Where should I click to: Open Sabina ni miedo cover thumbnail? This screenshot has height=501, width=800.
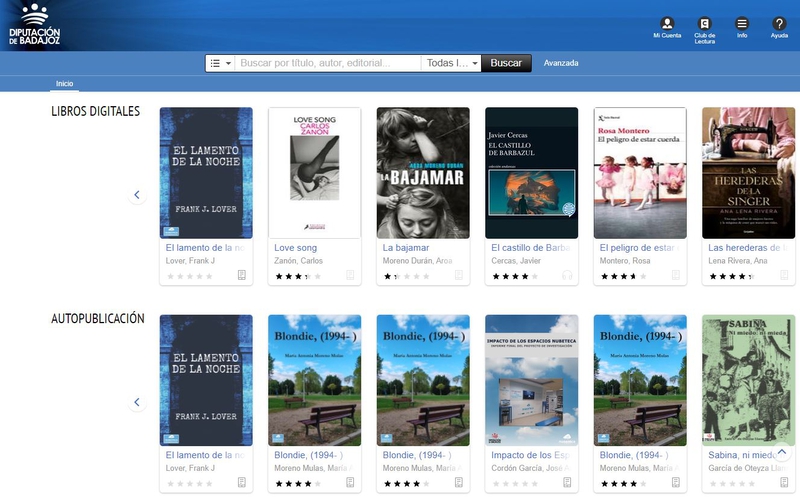coord(748,380)
